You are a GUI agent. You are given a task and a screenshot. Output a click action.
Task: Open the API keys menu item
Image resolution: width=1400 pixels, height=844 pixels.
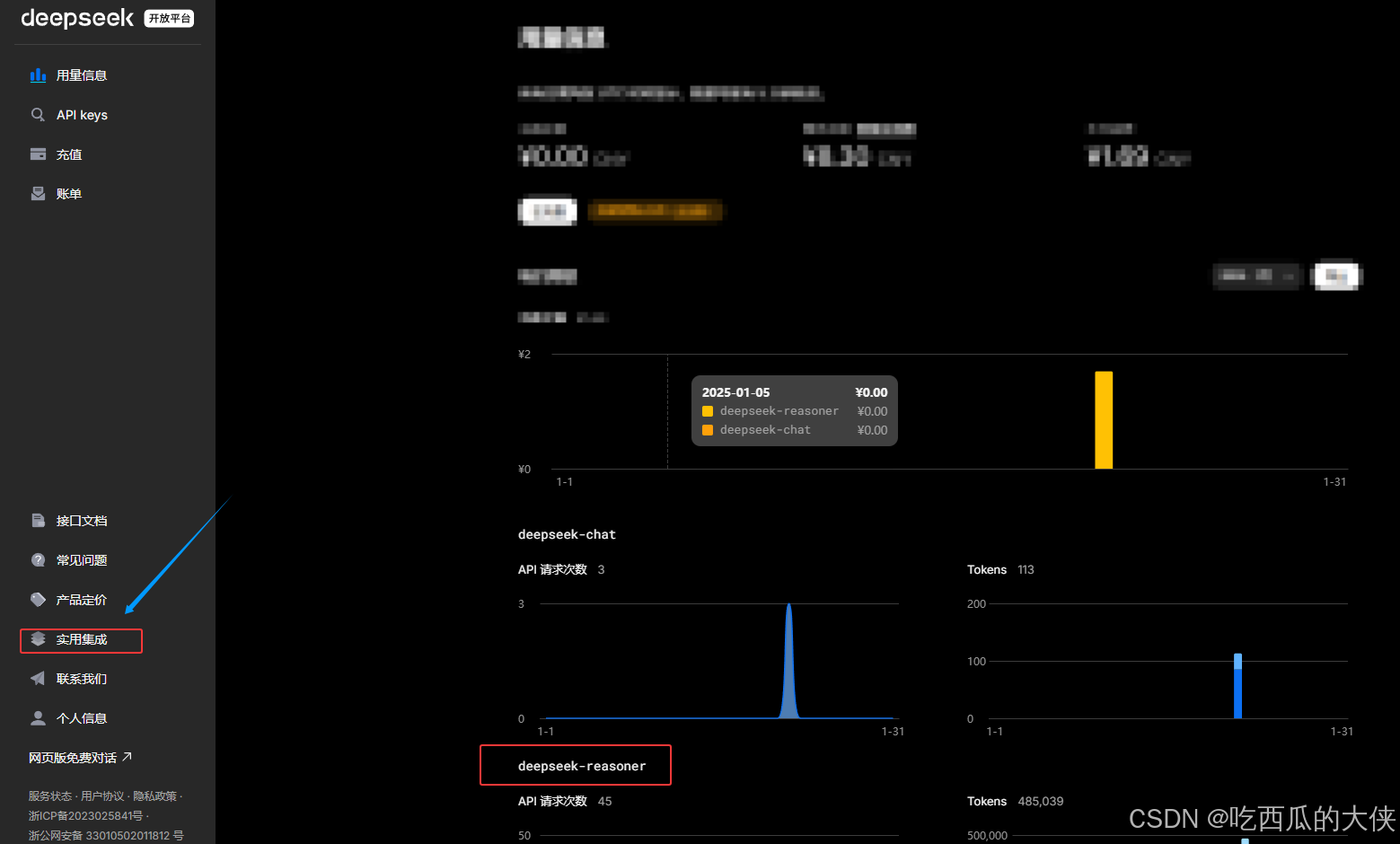(x=82, y=115)
